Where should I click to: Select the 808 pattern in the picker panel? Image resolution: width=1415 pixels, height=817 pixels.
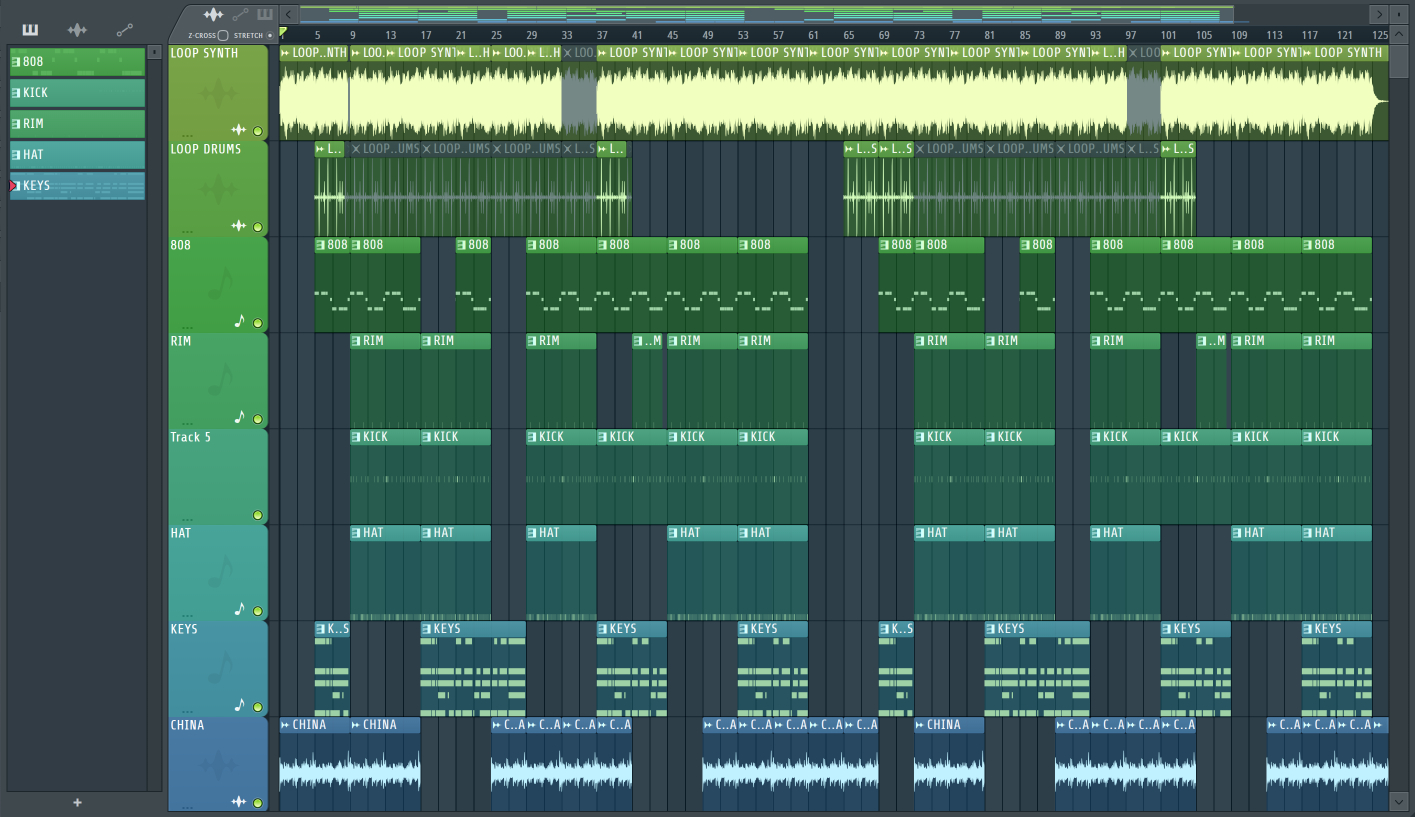77,61
